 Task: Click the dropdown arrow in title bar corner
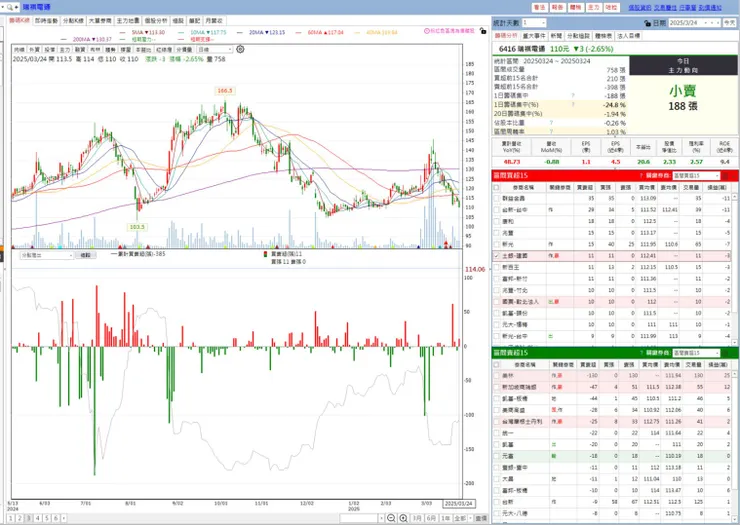(2, 7)
